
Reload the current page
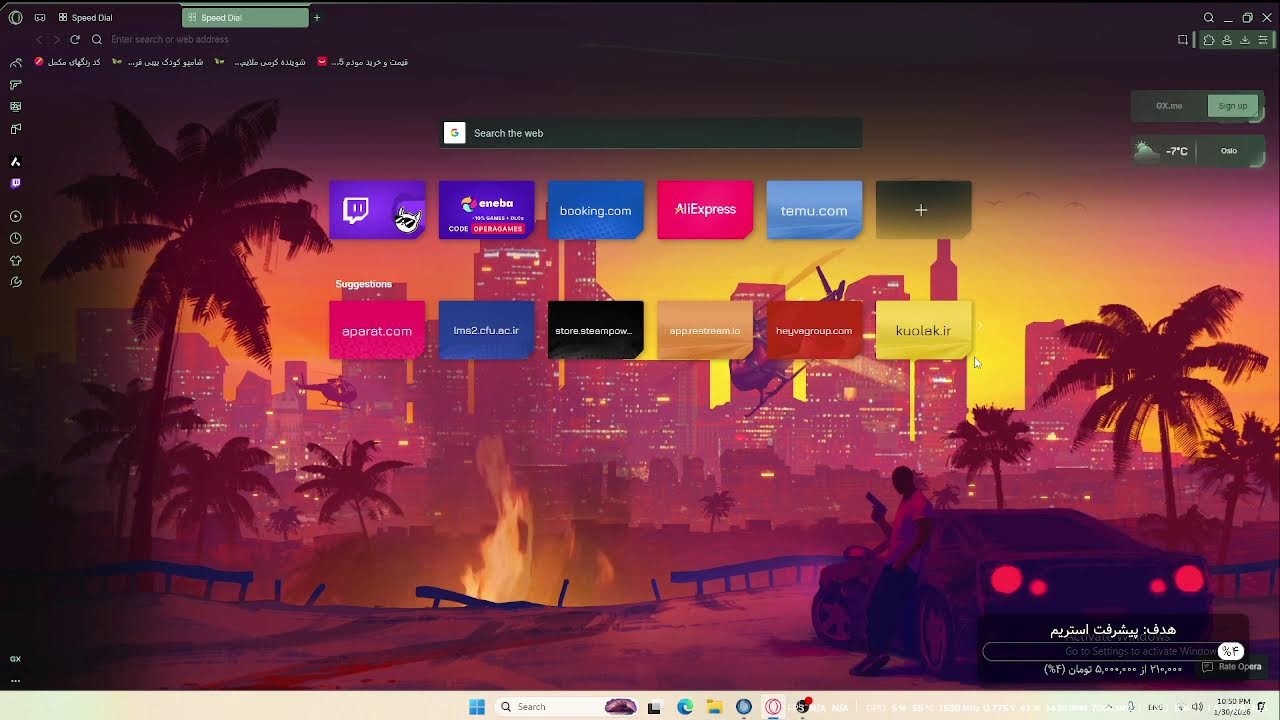click(75, 39)
